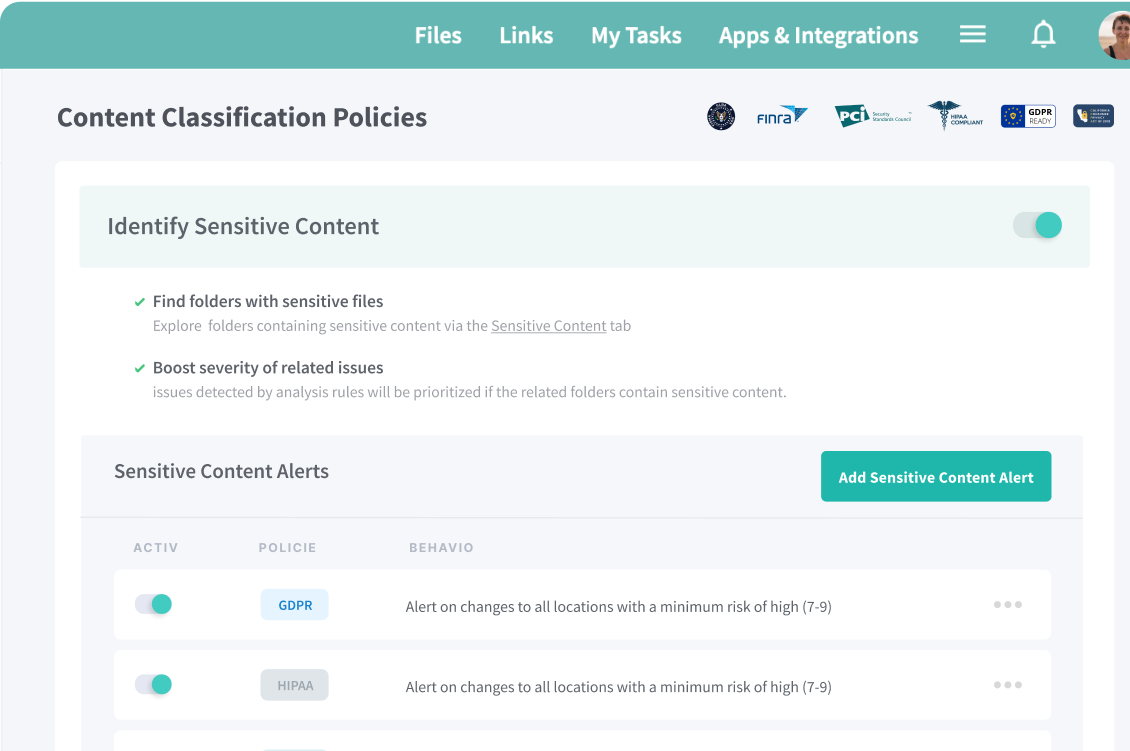Open the My Tasks menu item
1130x751 pixels.
[x=636, y=36]
